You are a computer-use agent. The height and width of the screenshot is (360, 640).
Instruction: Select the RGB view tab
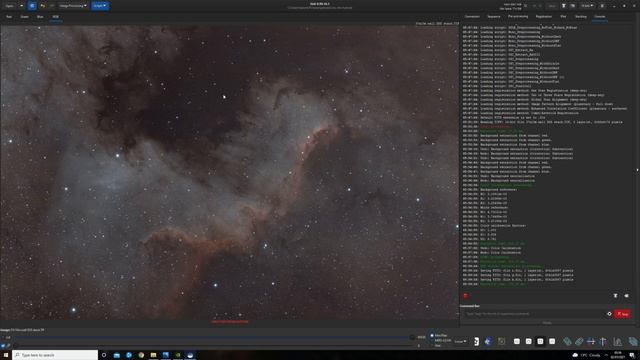pyautogui.click(x=56, y=17)
